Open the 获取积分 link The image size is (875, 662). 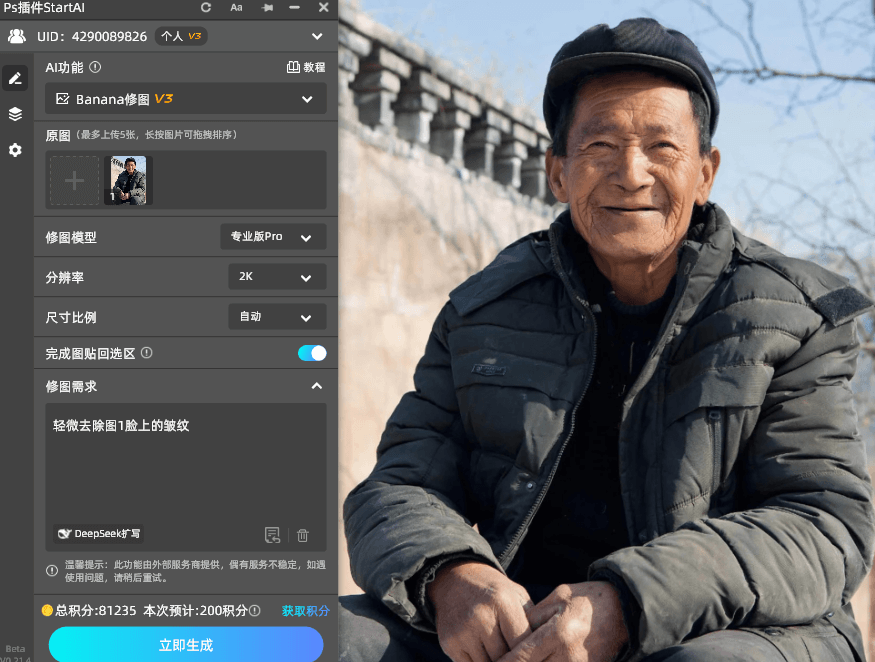(307, 610)
